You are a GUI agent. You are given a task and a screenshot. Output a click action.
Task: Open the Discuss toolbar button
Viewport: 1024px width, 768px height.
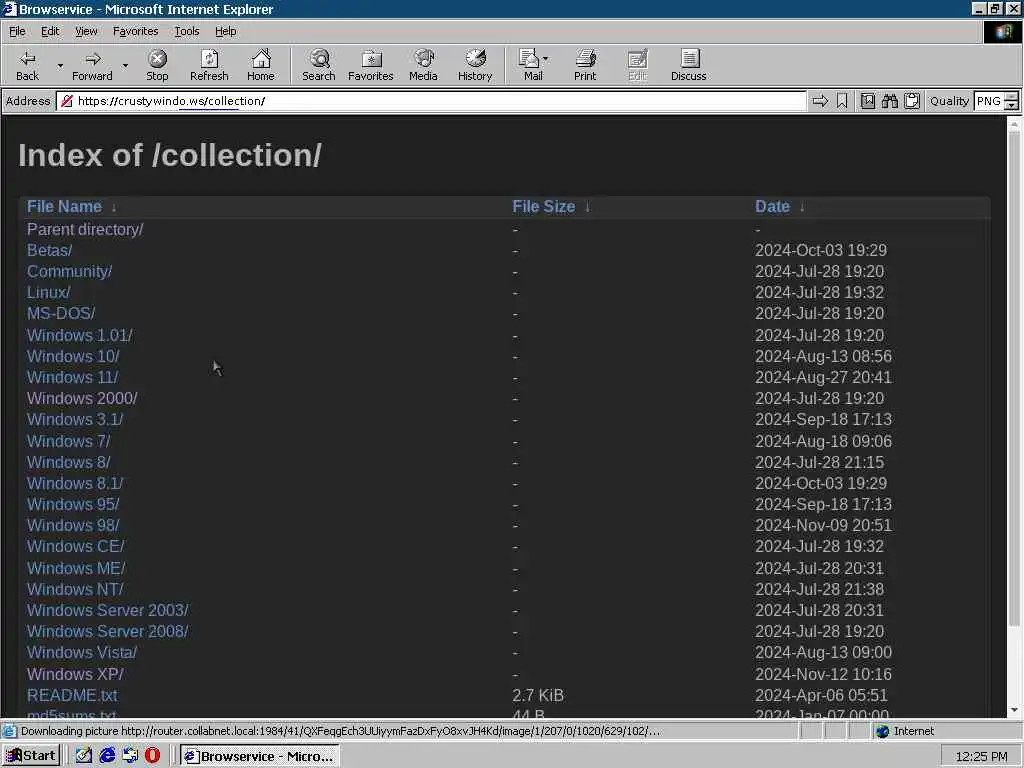pyautogui.click(x=688, y=65)
